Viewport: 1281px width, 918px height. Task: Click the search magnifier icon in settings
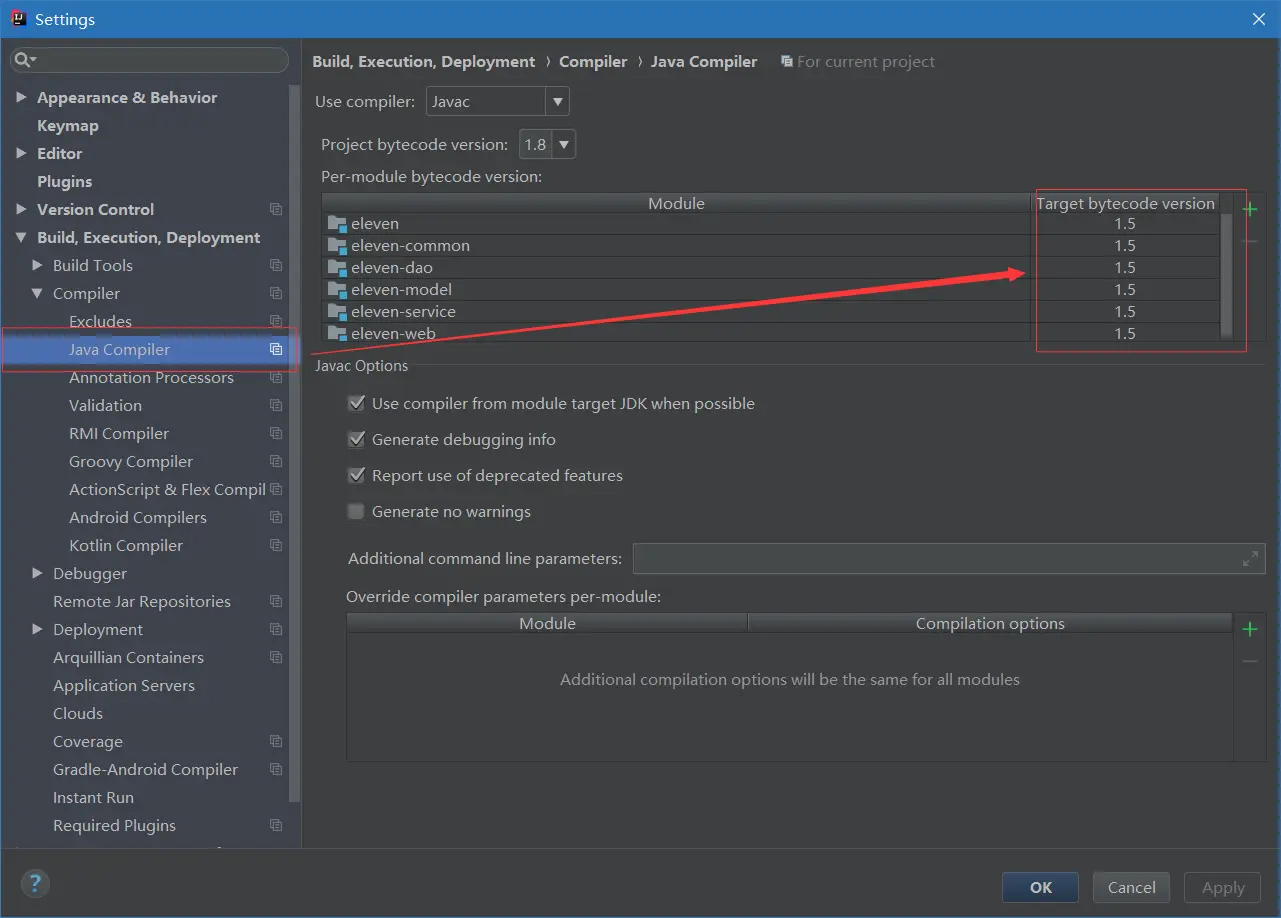pos(23,61)
